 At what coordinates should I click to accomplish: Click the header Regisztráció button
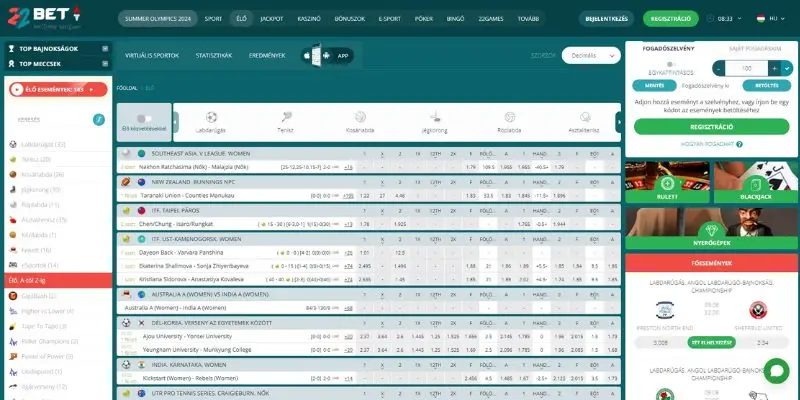click(x=670, y=19)
